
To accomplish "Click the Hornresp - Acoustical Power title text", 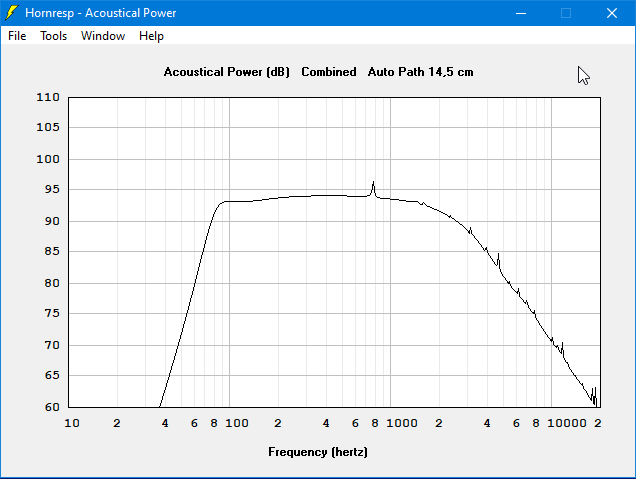I will click(101, 13).
